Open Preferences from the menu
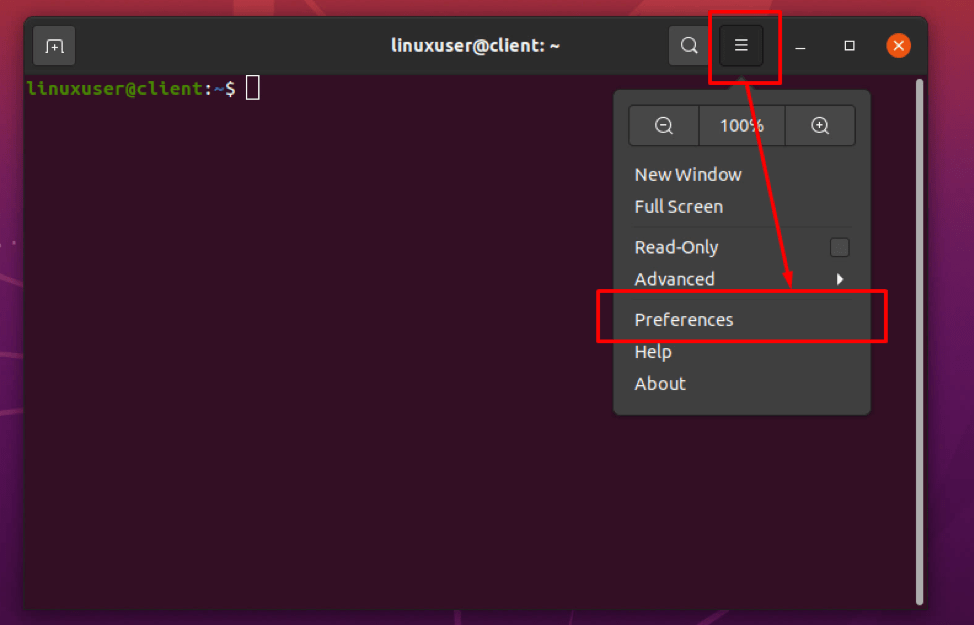Image resolution: width=974 pixels, height=625 pixels. (x=684, y=319)
